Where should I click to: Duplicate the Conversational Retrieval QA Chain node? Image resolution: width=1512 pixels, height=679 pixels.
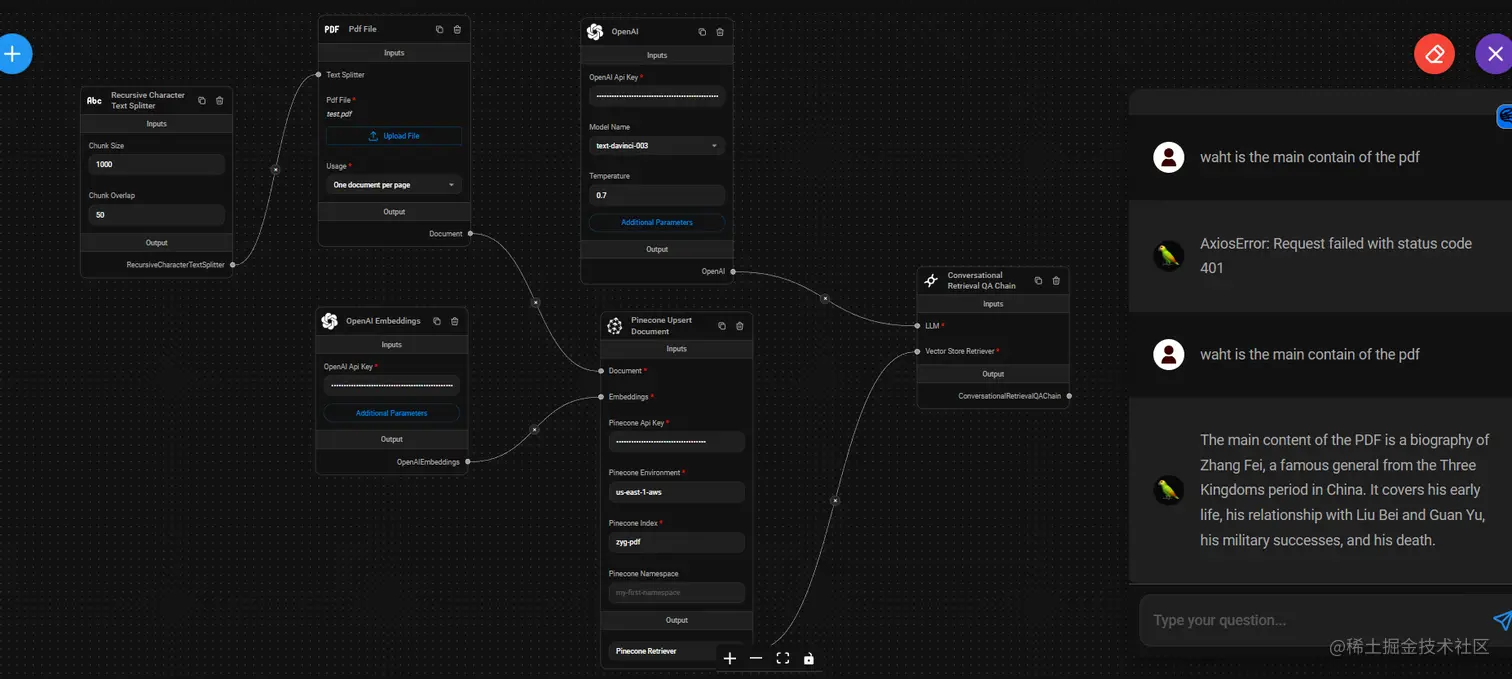click(1038, 281)
